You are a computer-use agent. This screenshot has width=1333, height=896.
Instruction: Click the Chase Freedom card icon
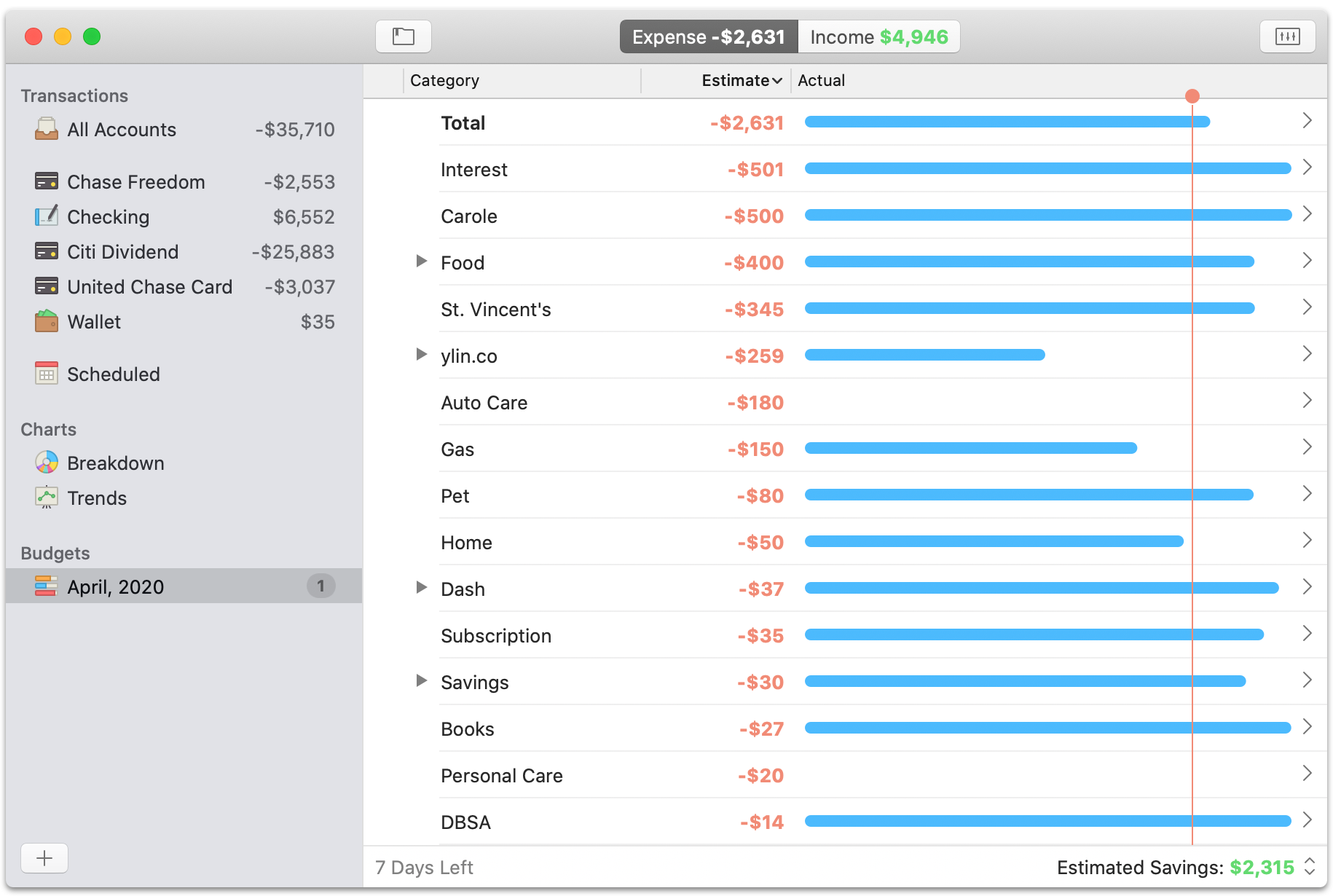pyautogui.click(x=47, y=181)
